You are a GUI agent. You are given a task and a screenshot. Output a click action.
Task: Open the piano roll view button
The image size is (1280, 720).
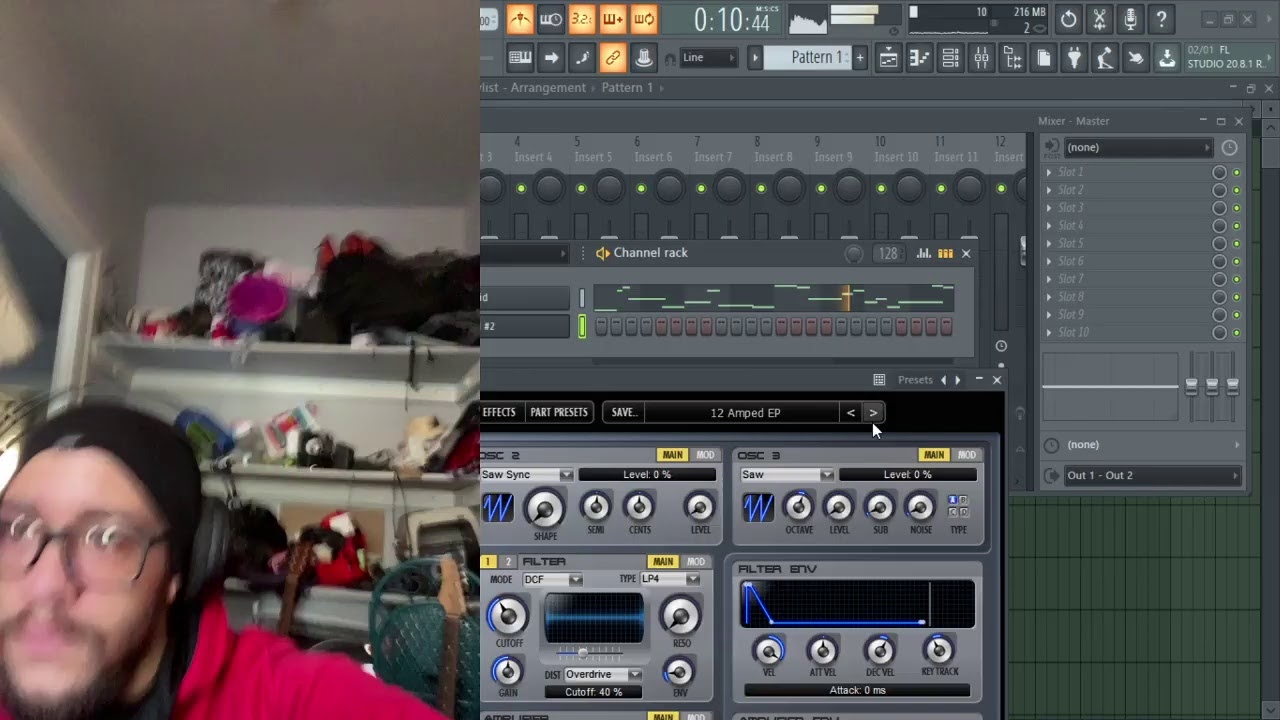click(x=919, y=59)
